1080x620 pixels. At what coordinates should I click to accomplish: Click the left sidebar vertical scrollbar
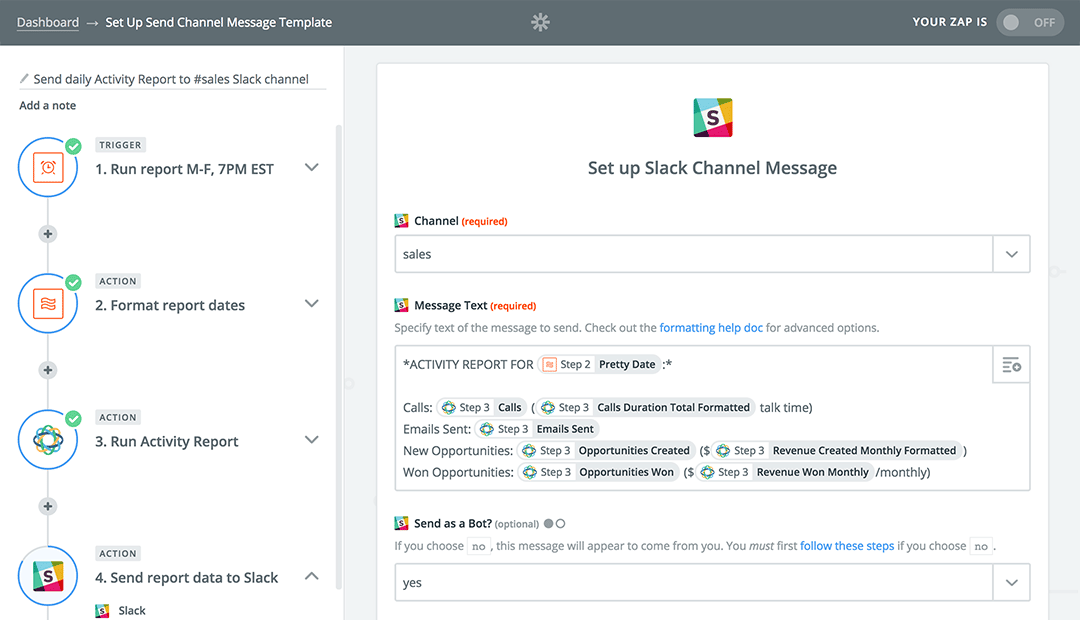[338, 357]
